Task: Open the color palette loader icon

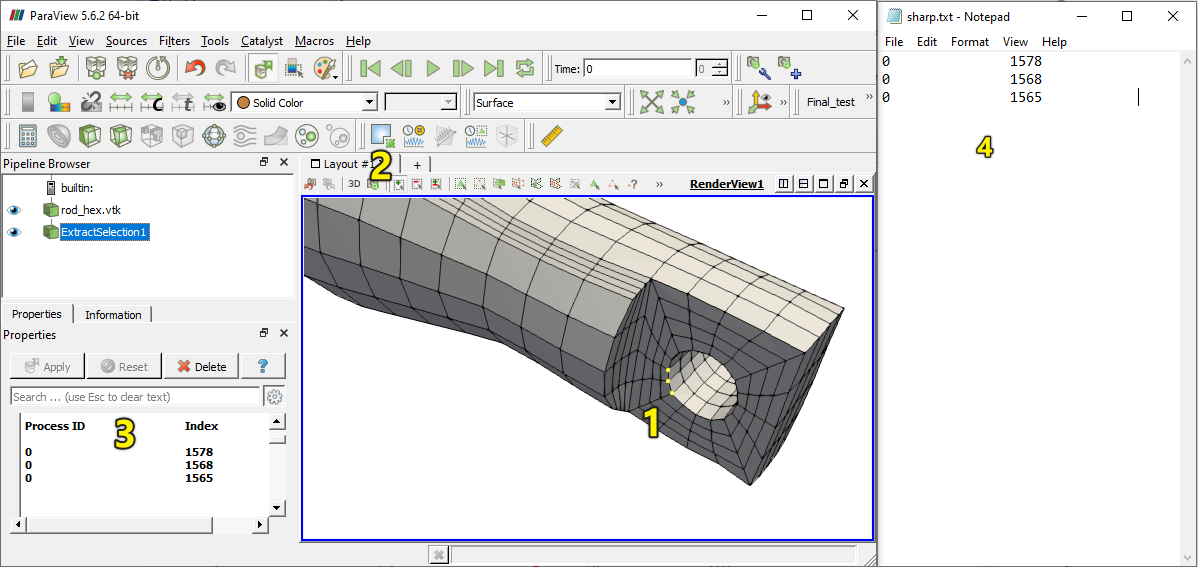Action: [326, 68]
